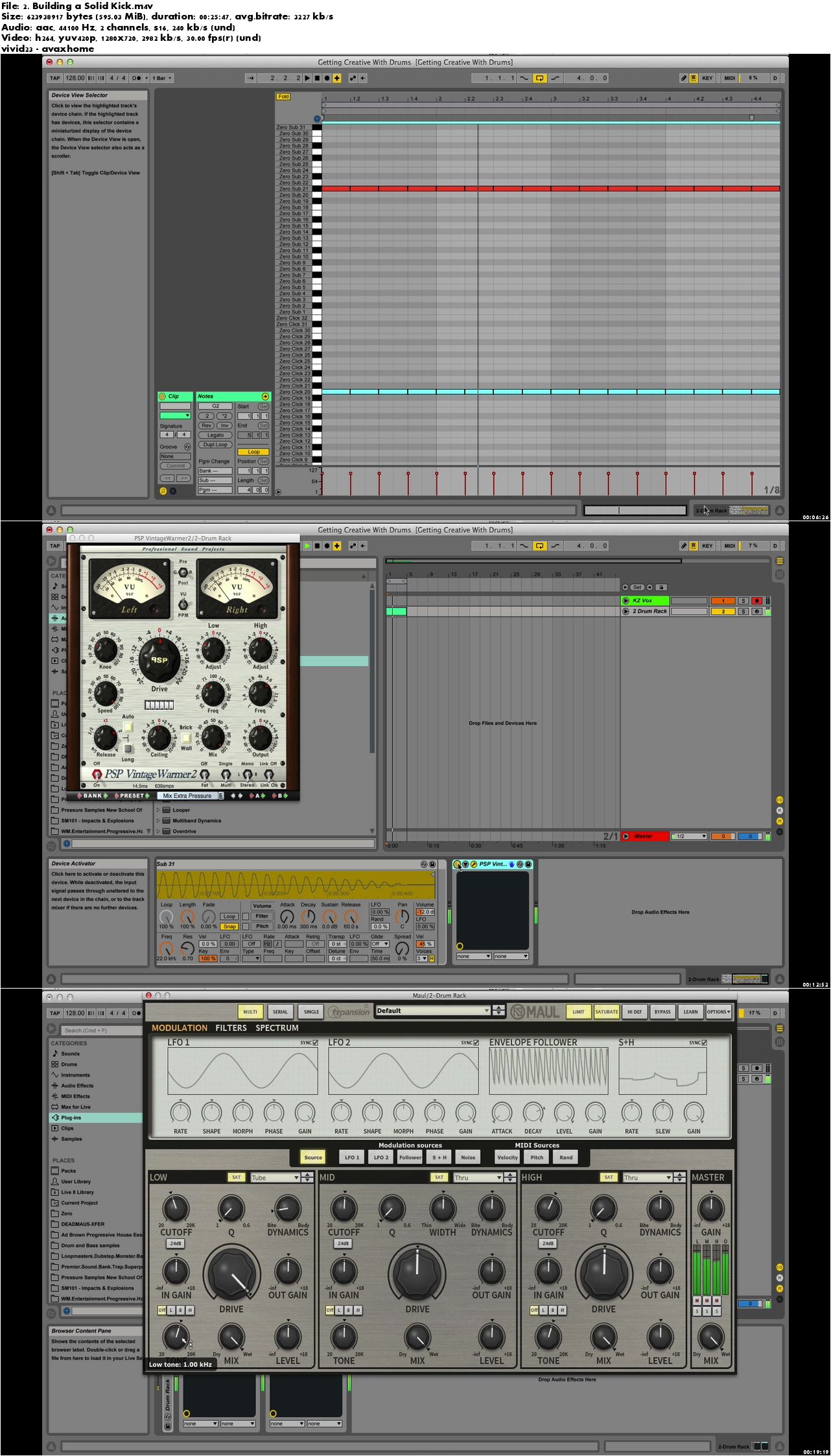Switch to the MODULATION tab in Maul
This screenshot has height=1456, width=831.
pyautogui.click(x=180, y=1027)
